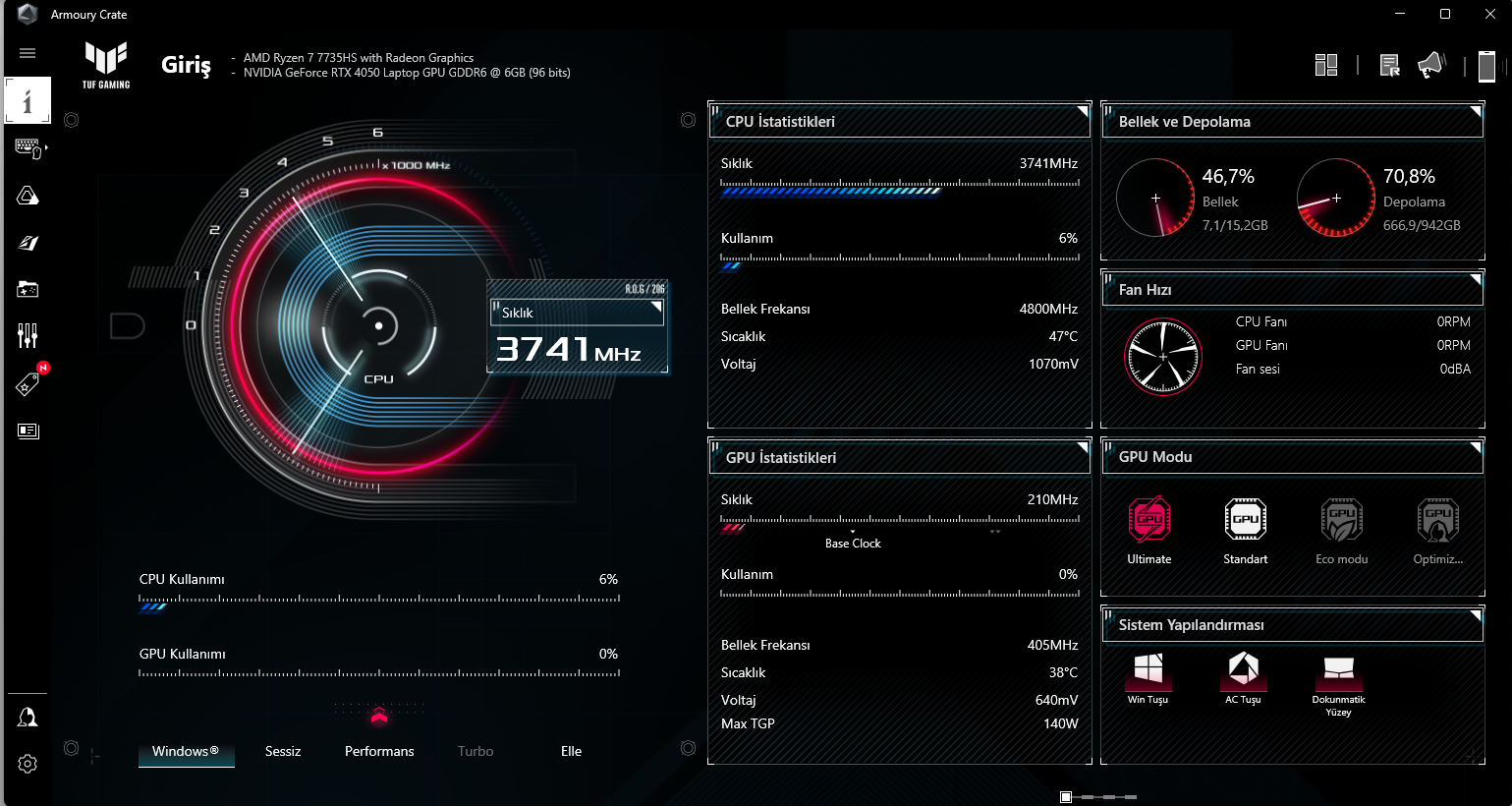Click the memory percentage 46,7%
The width and height of the screenshot is (1512, 806).
(x=1228, y=176)
